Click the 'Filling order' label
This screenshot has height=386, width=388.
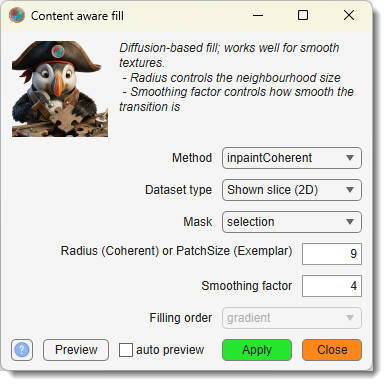point(181,318)
